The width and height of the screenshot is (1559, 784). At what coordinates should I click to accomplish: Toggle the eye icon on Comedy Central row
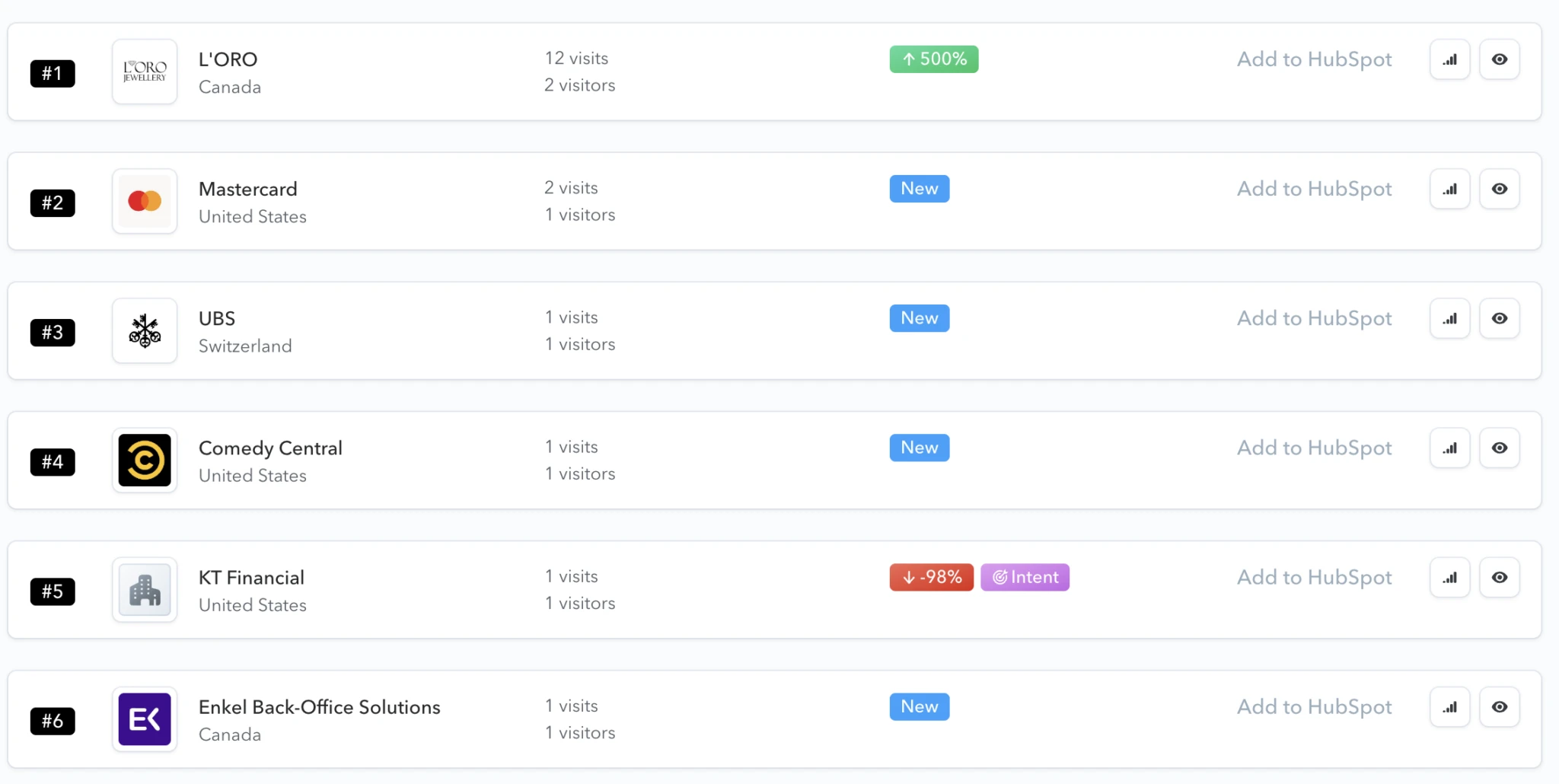click(1500, 448)
